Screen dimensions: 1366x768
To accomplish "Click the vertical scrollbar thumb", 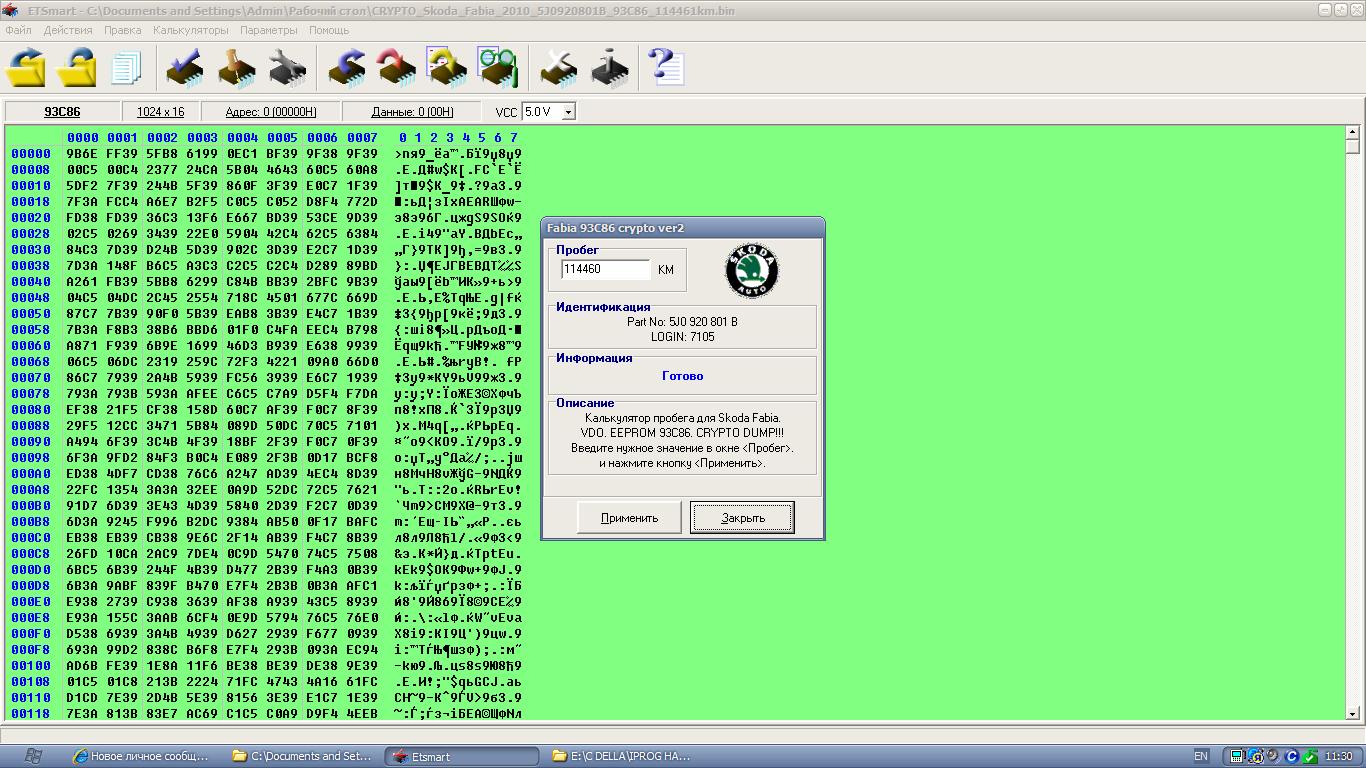I will click(1352, 146).
